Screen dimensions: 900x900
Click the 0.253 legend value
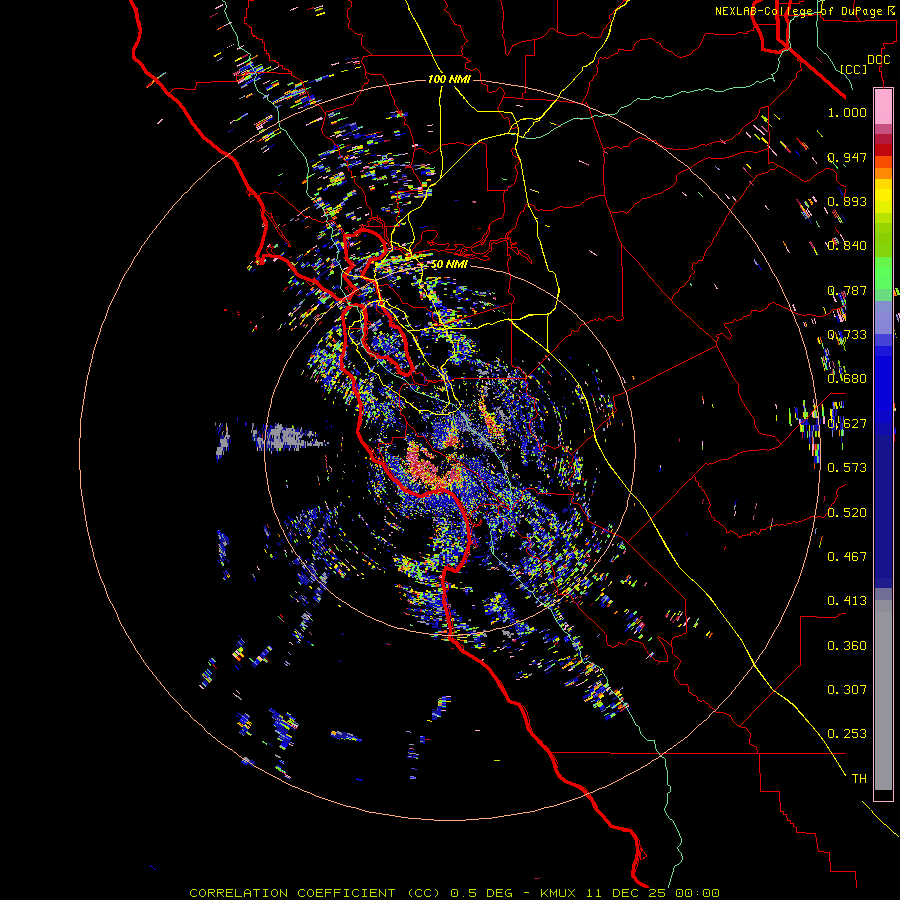[847, 734]
